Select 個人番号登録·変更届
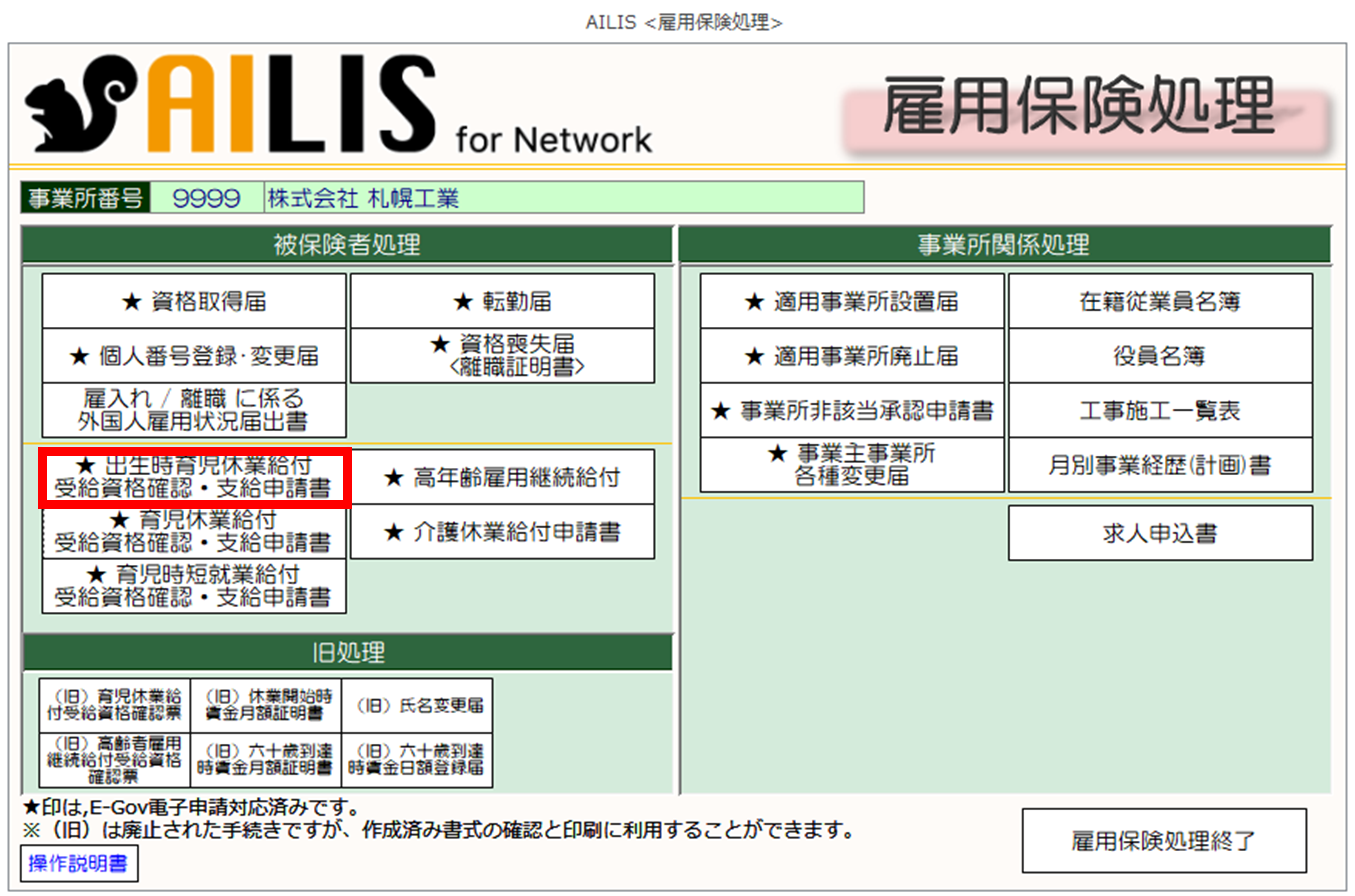1355x896 pixels. pyautogui.click(x=194, y=356)
